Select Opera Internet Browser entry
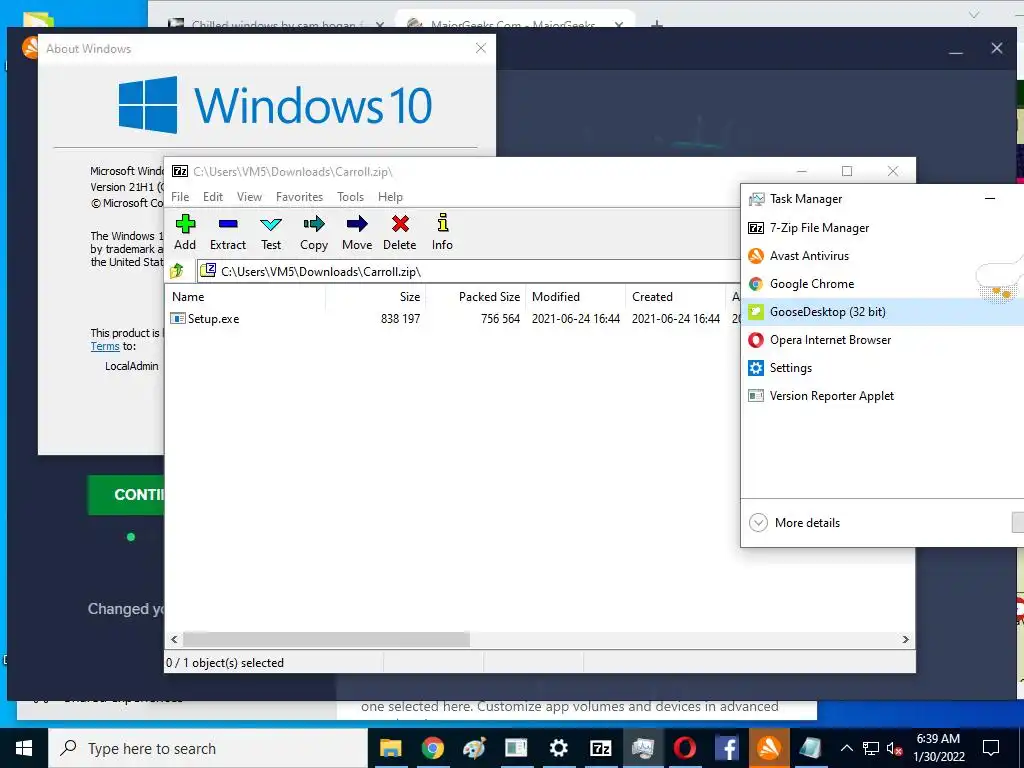This screenshot has height=768, width=1024. (x=882, y=340)
